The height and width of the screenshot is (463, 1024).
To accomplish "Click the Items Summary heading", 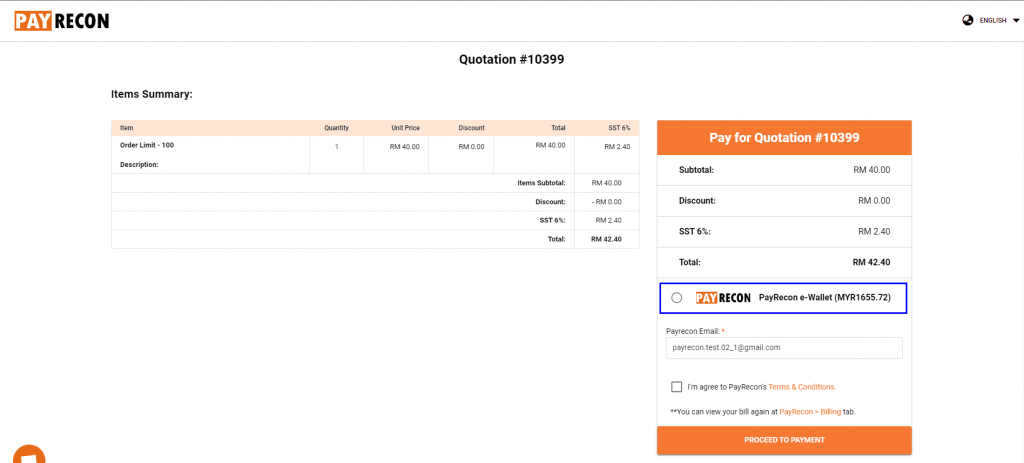I will point(152,94).
